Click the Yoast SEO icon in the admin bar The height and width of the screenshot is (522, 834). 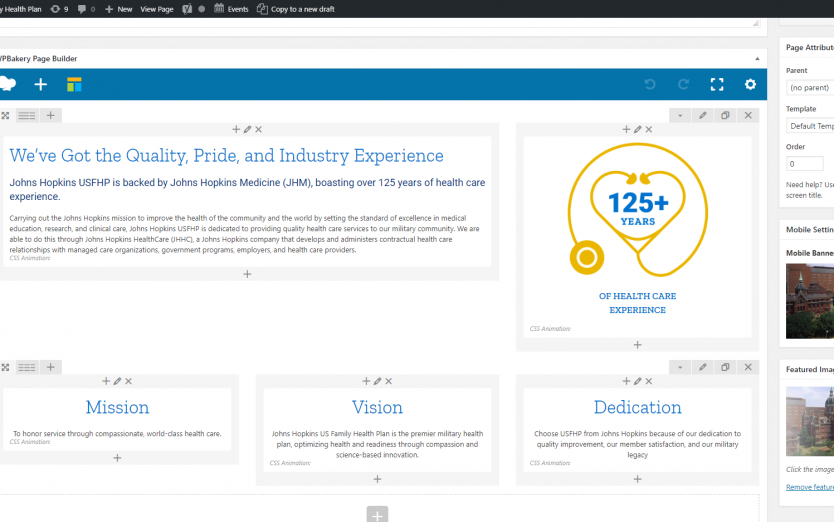[187, 9]
